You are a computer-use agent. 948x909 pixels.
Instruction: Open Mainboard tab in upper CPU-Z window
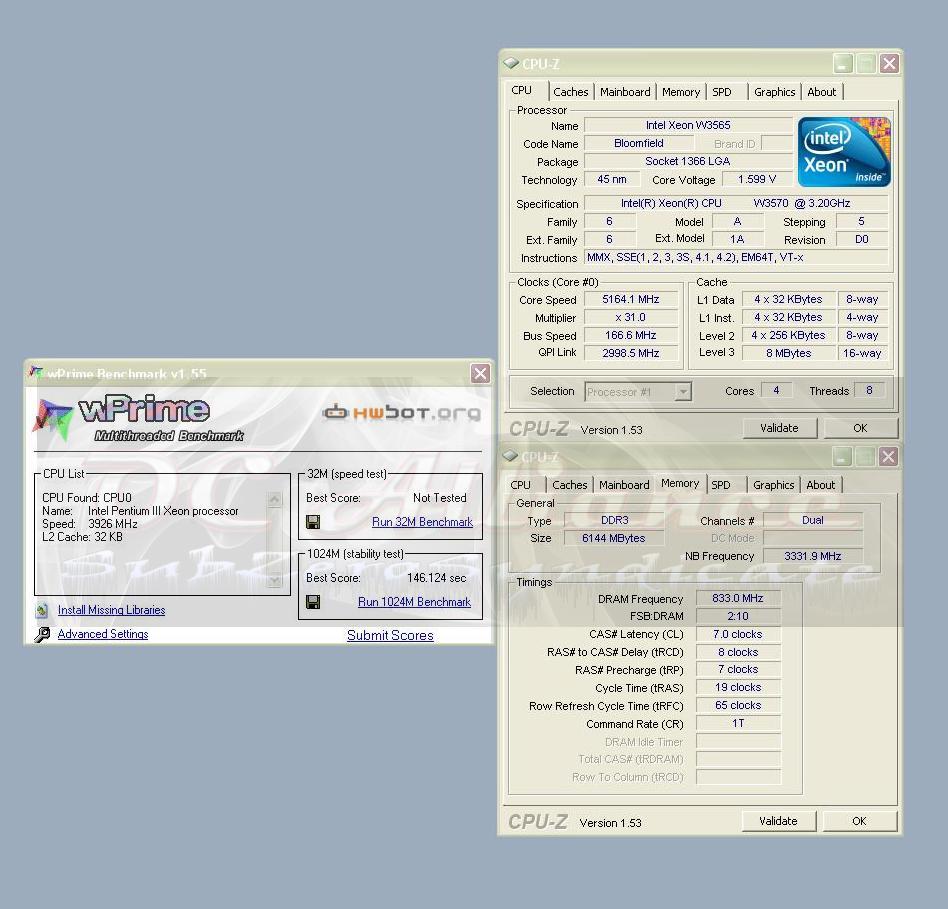coord(625,92)
